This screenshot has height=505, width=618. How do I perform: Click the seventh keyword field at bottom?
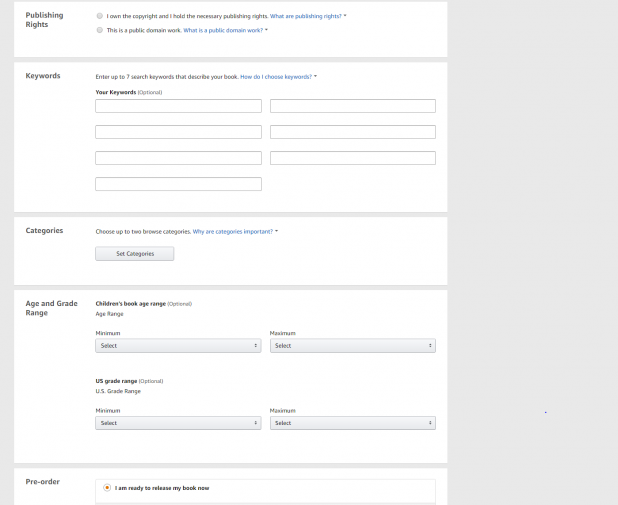click(x=179, y=184)
